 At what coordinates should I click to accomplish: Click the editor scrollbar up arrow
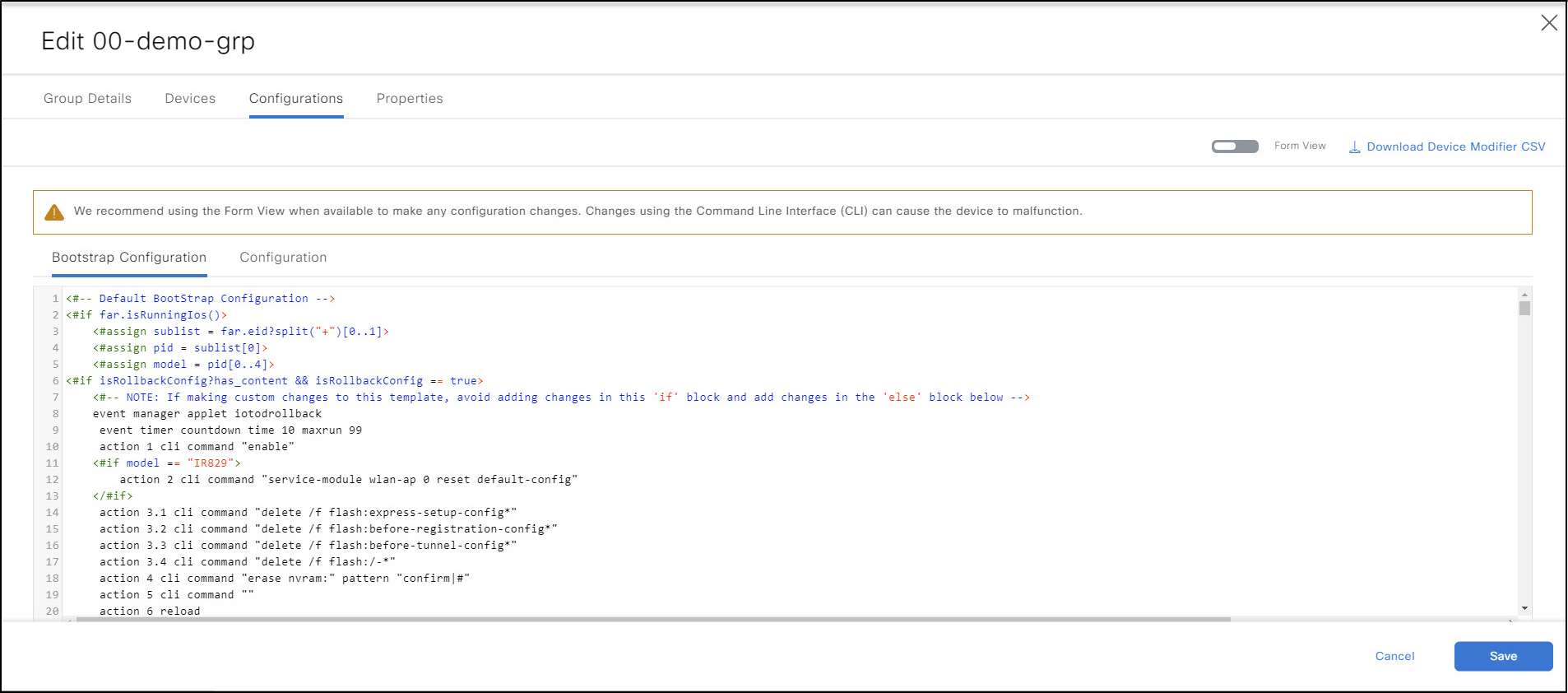1524,294
